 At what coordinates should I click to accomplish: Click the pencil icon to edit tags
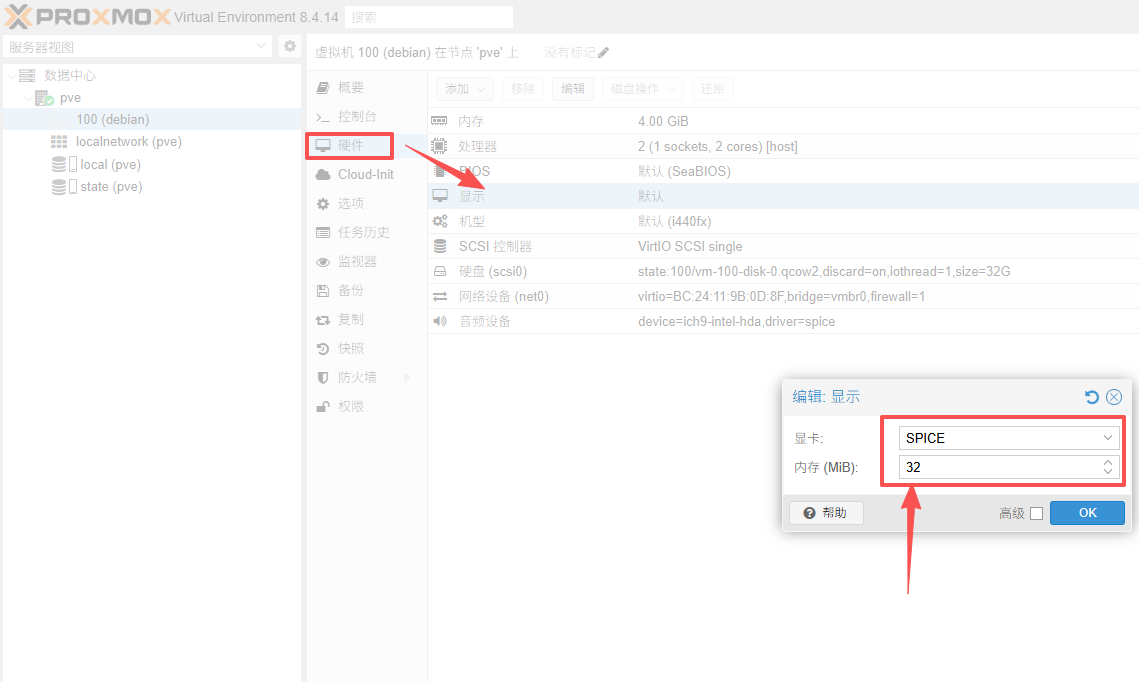click(603, 53)
